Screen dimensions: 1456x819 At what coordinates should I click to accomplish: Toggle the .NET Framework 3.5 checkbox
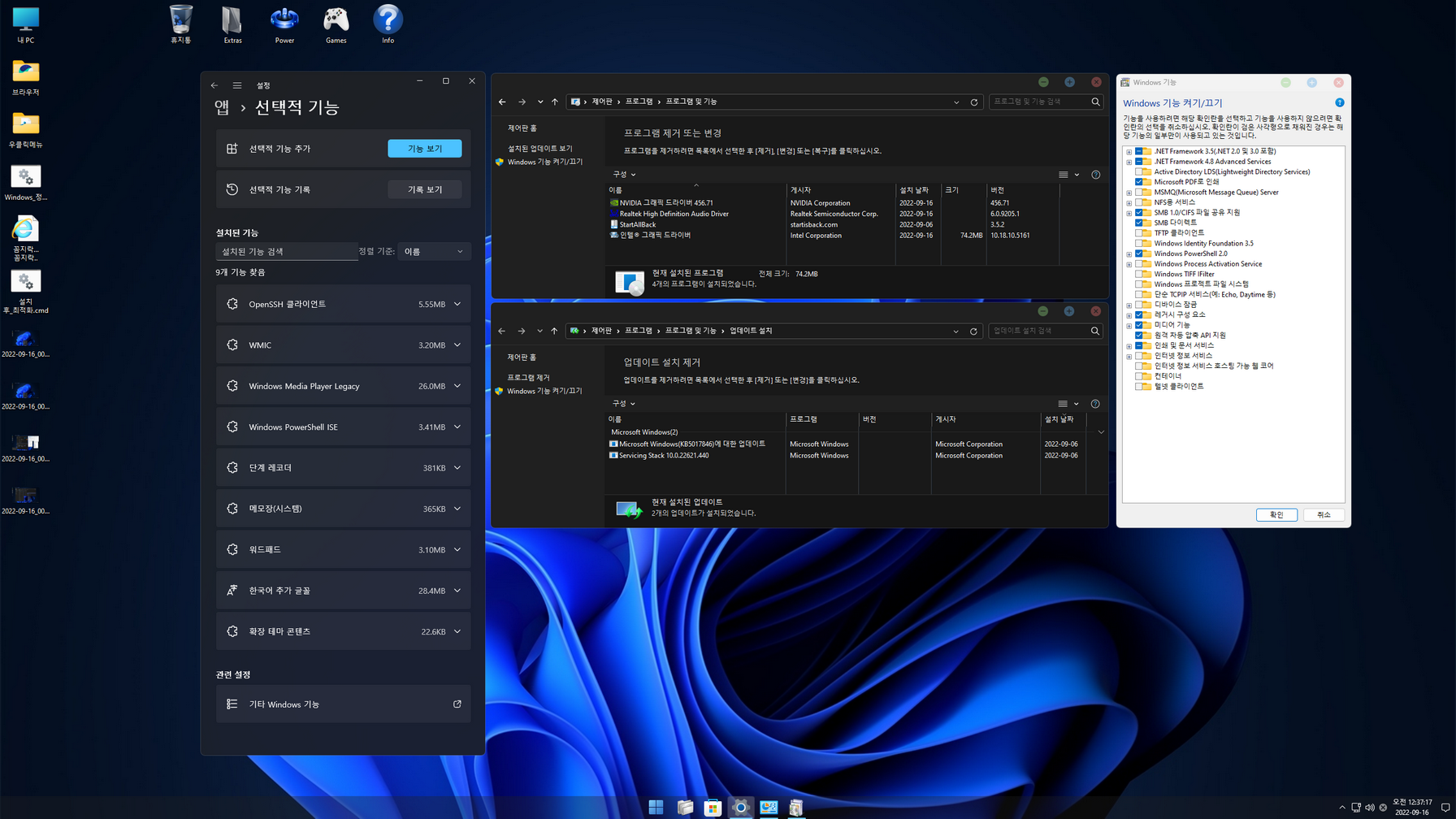coord(1139,151)
